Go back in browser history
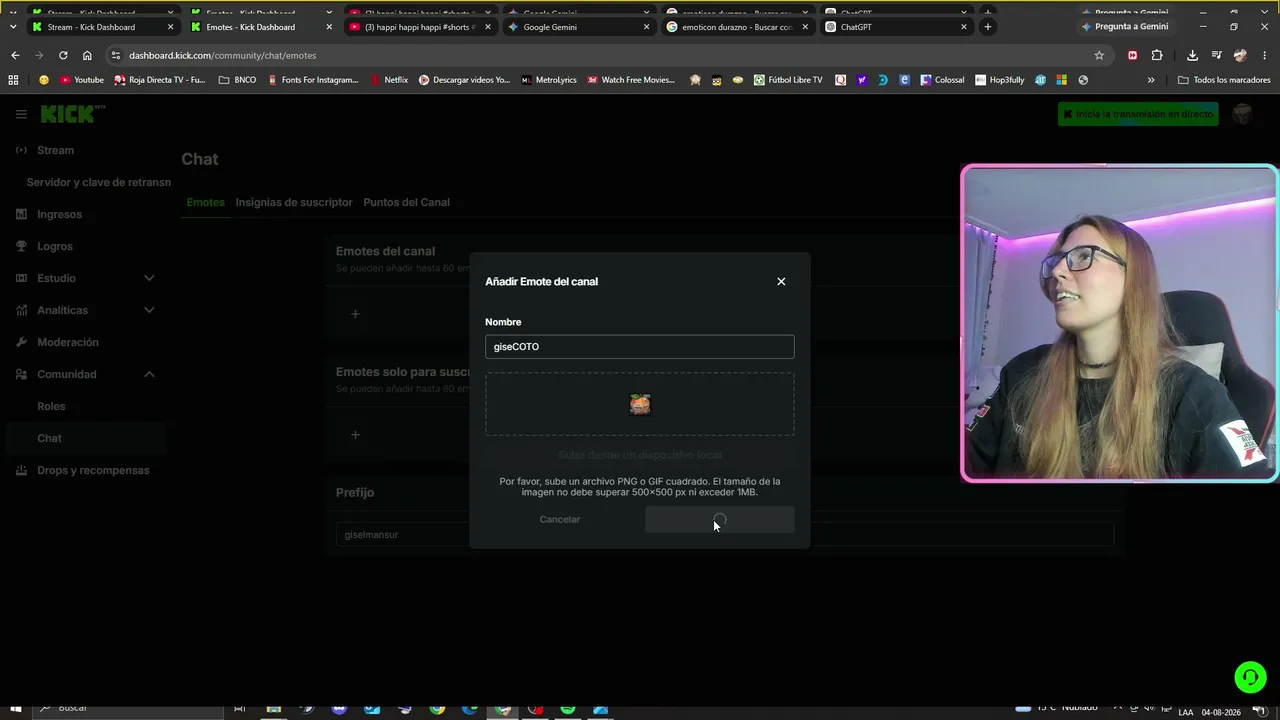 tap(15, 55)
